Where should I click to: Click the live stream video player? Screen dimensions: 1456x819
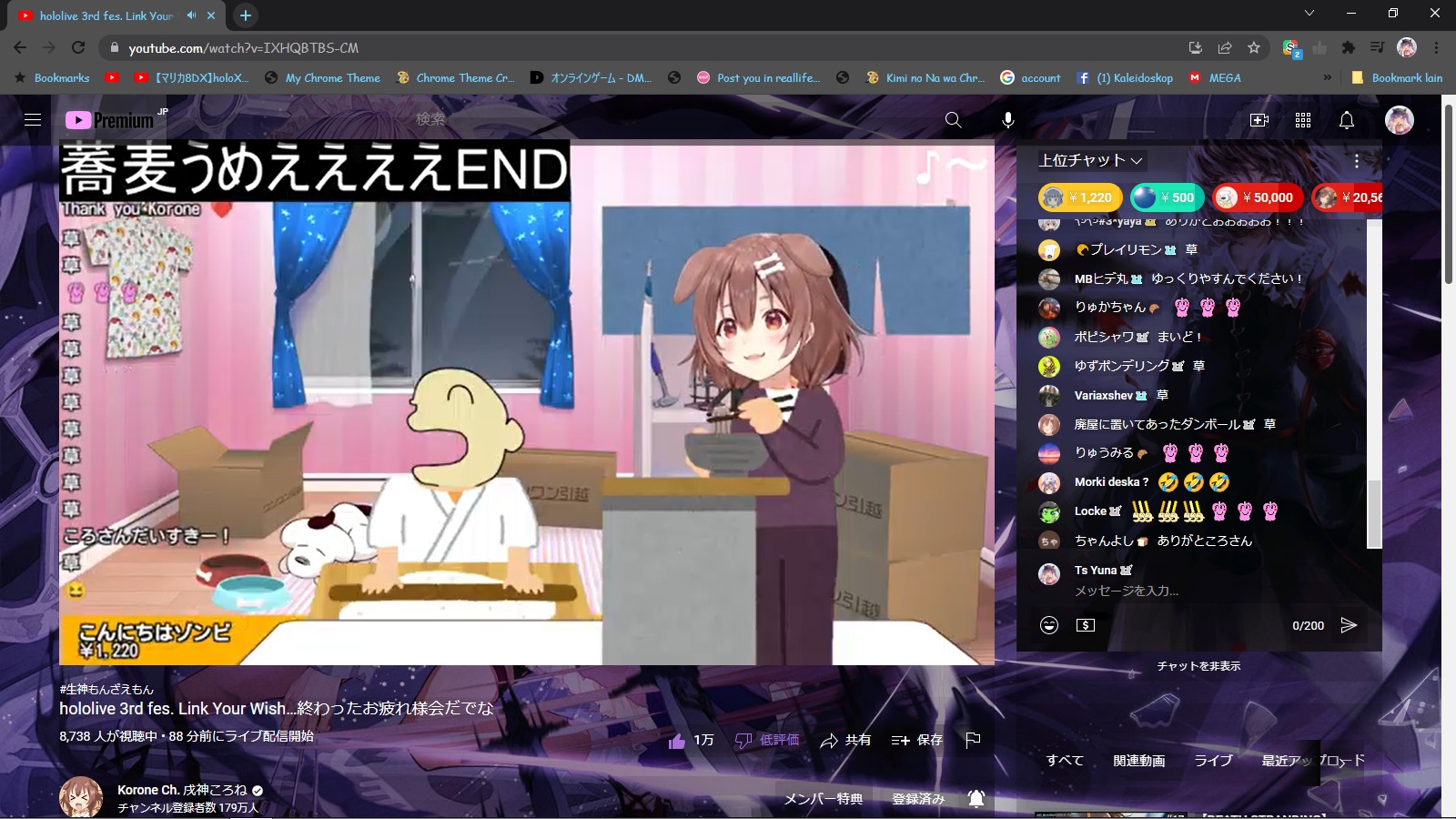[x=527, y=403]
